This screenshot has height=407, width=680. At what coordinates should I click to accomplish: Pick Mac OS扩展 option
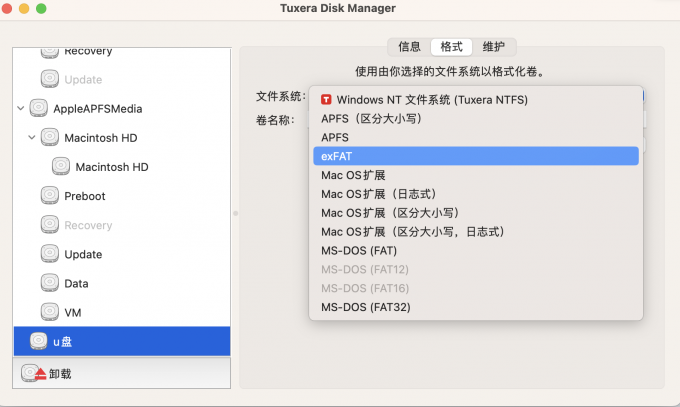(476, 175)
